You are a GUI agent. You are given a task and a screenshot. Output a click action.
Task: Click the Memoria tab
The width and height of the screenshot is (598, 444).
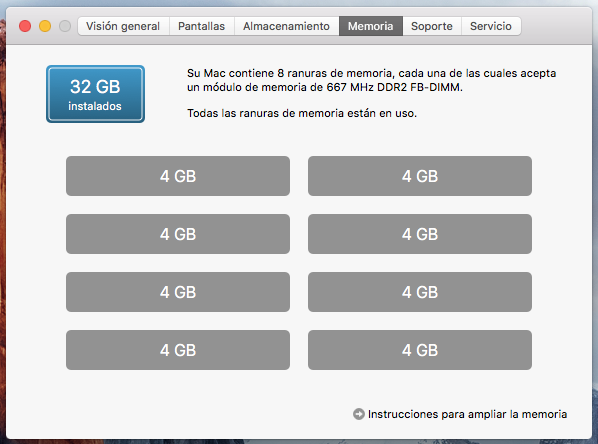point(371,26)
